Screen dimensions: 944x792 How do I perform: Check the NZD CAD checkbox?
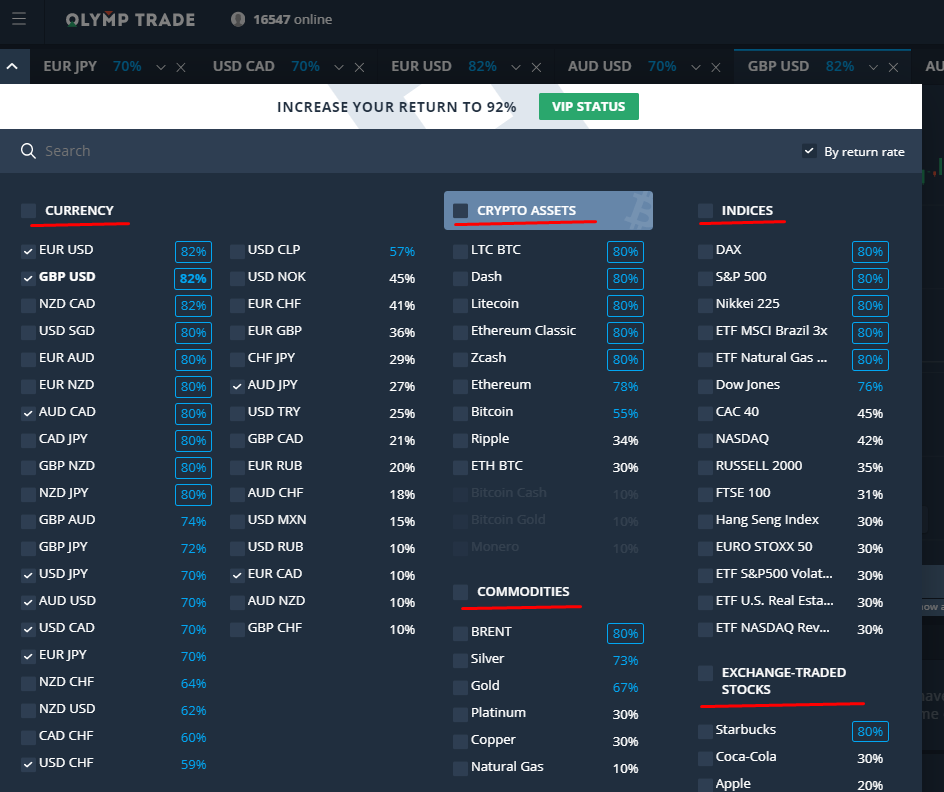coord(28,305)
